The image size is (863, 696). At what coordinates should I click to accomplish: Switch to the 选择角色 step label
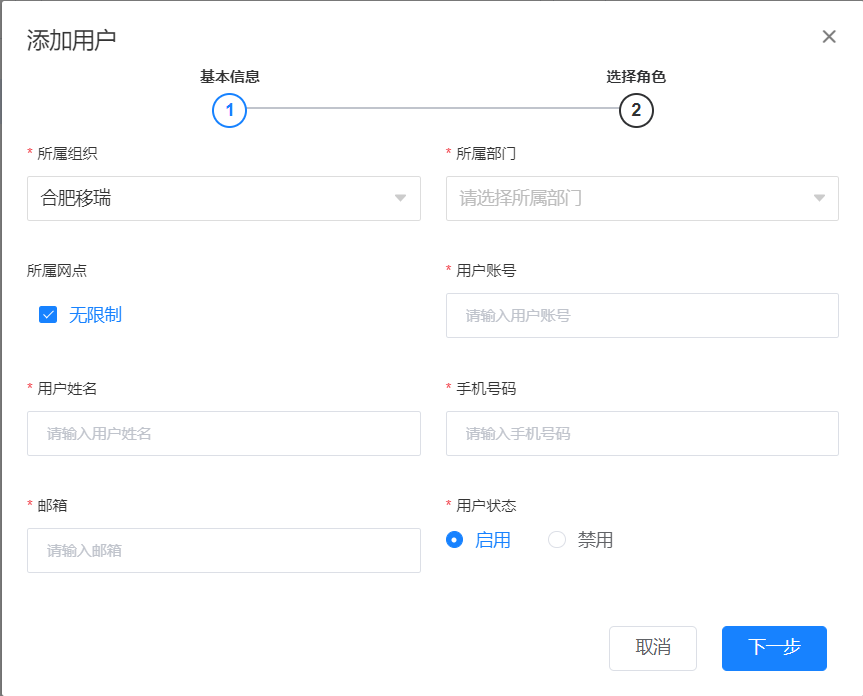click(x=636, y=77)
